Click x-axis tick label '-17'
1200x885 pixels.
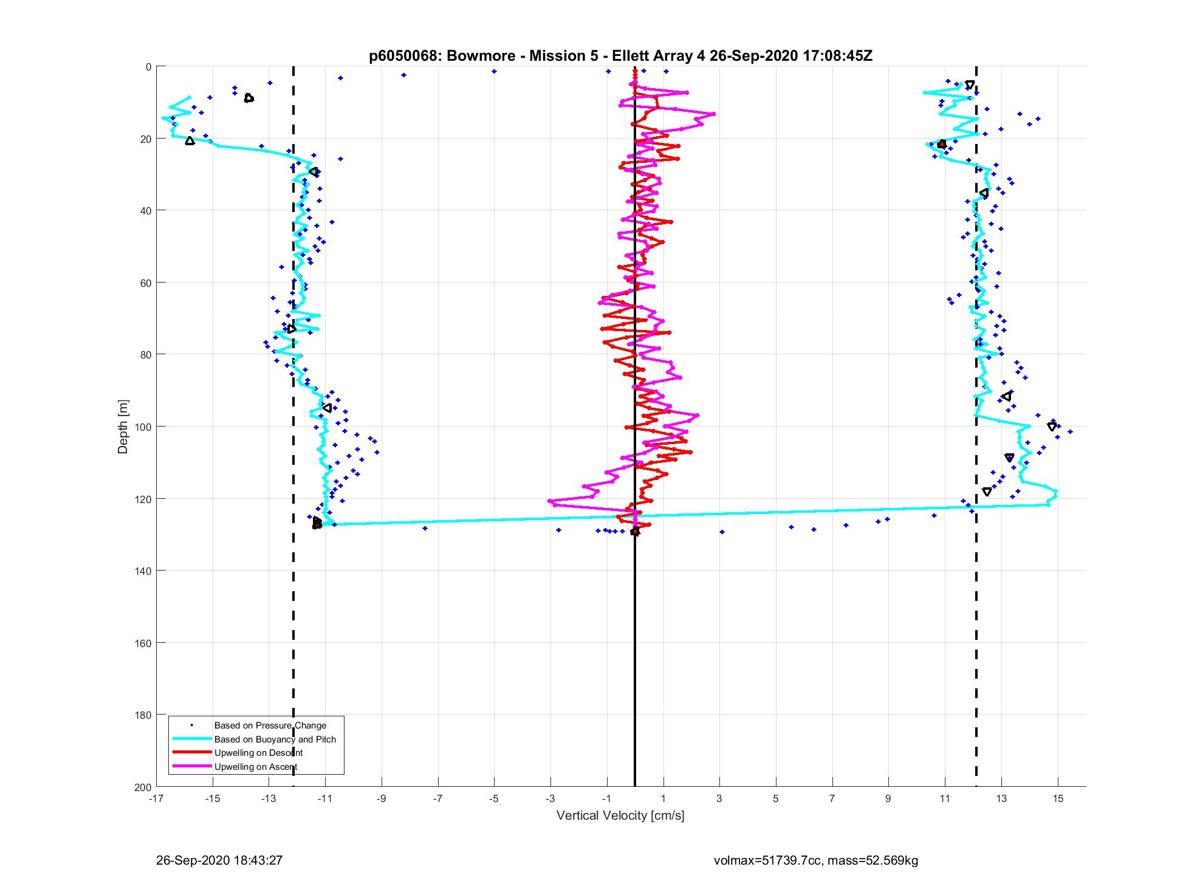pos(155,799)
